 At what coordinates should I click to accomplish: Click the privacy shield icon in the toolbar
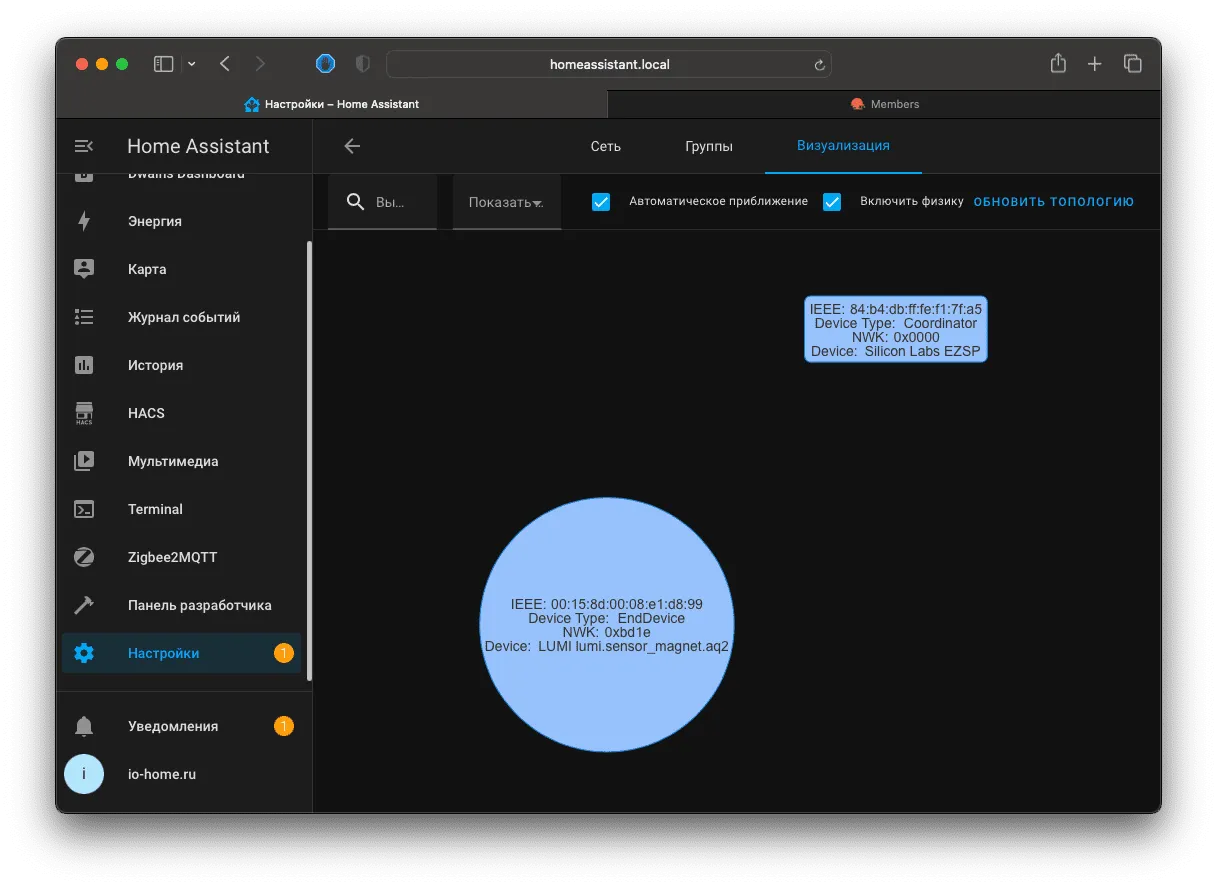363,64
